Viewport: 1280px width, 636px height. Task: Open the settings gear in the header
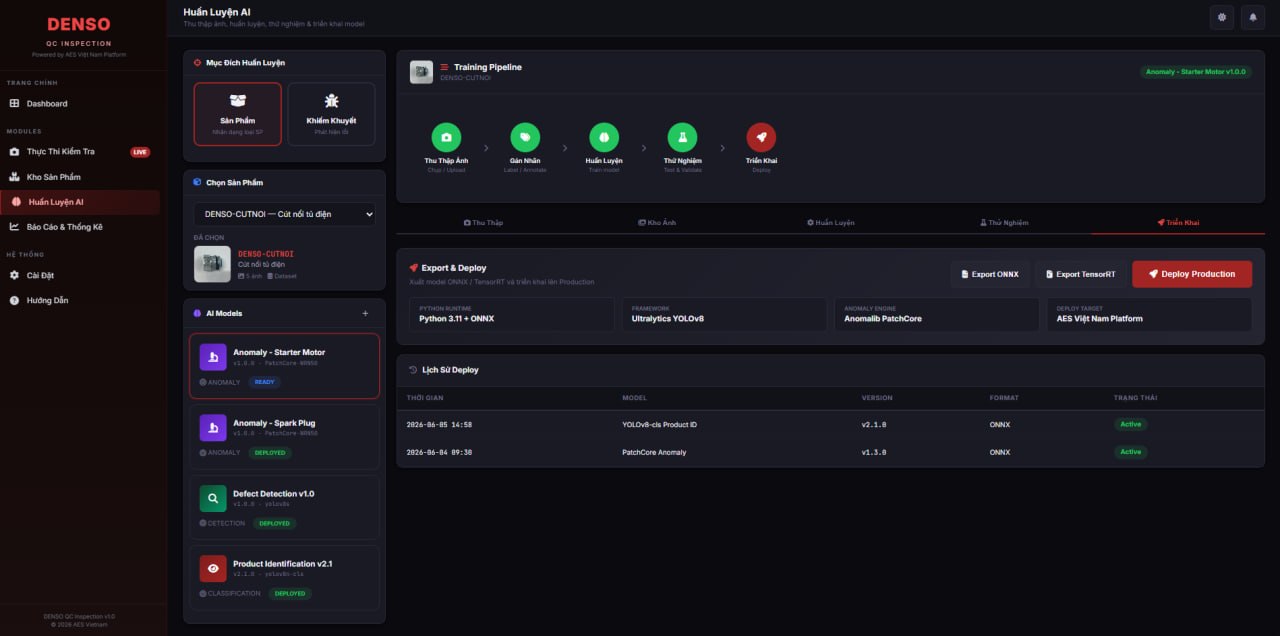pos(1221,17)
